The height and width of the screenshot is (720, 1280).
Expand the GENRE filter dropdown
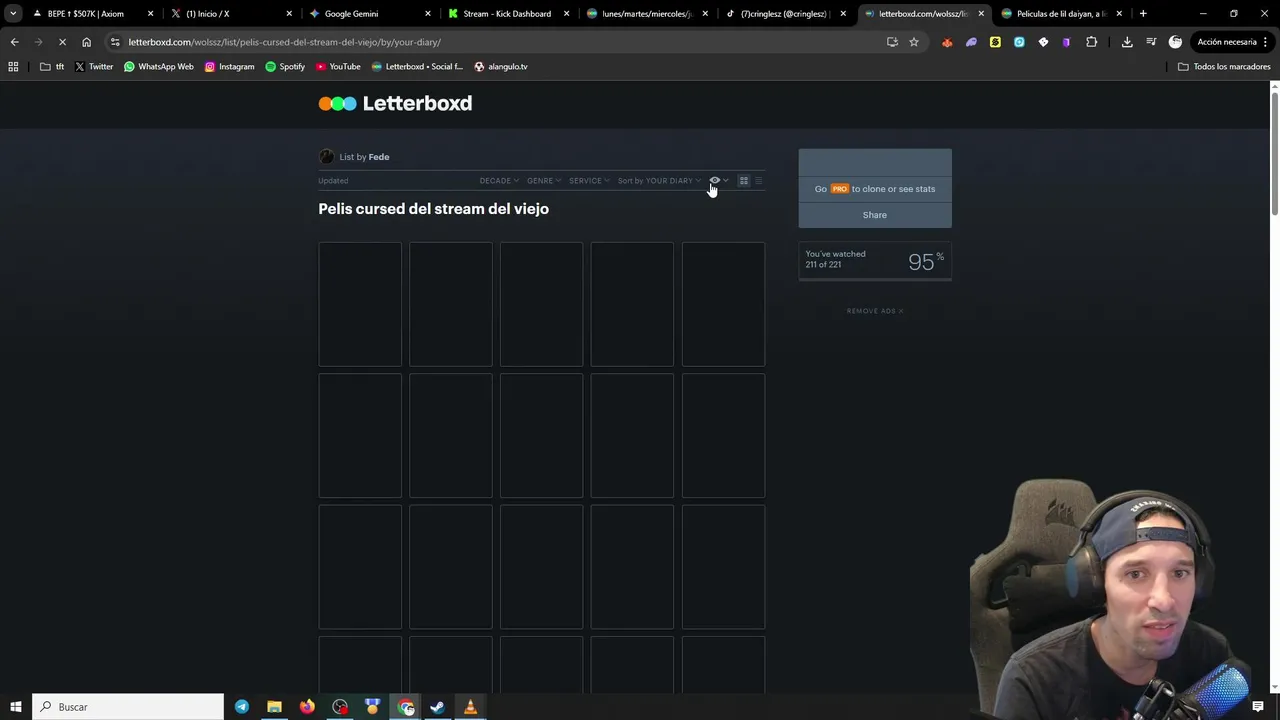pyautogui.click(x=544, y=181)
